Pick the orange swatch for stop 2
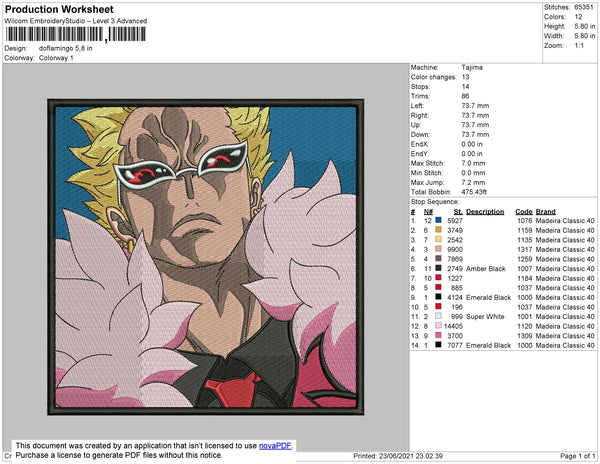This screenshot has height=464, width=600. click(438, 230)
